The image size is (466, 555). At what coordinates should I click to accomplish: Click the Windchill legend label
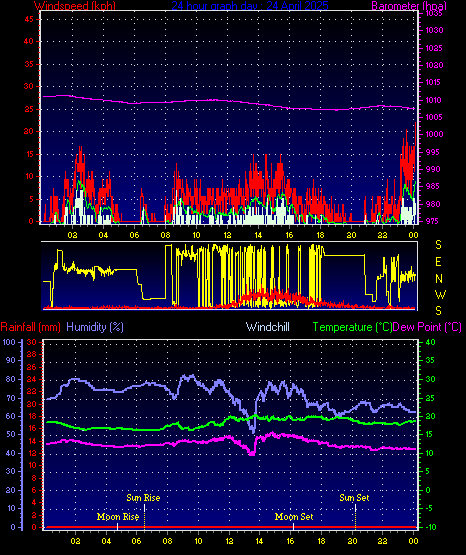(x=268, y=327)
